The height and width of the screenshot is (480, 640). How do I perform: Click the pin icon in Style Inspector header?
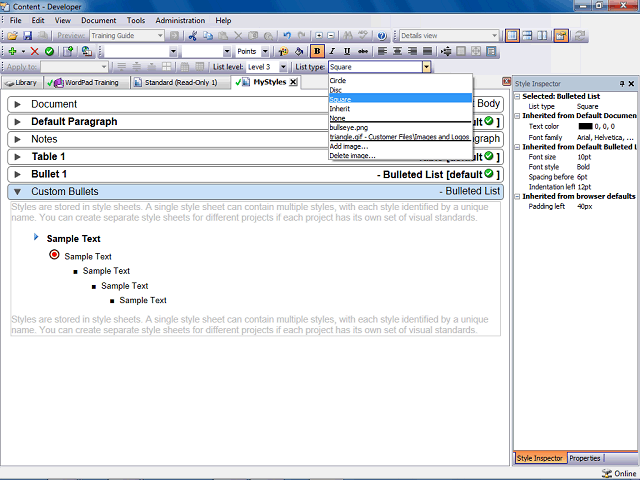[622, 84]
